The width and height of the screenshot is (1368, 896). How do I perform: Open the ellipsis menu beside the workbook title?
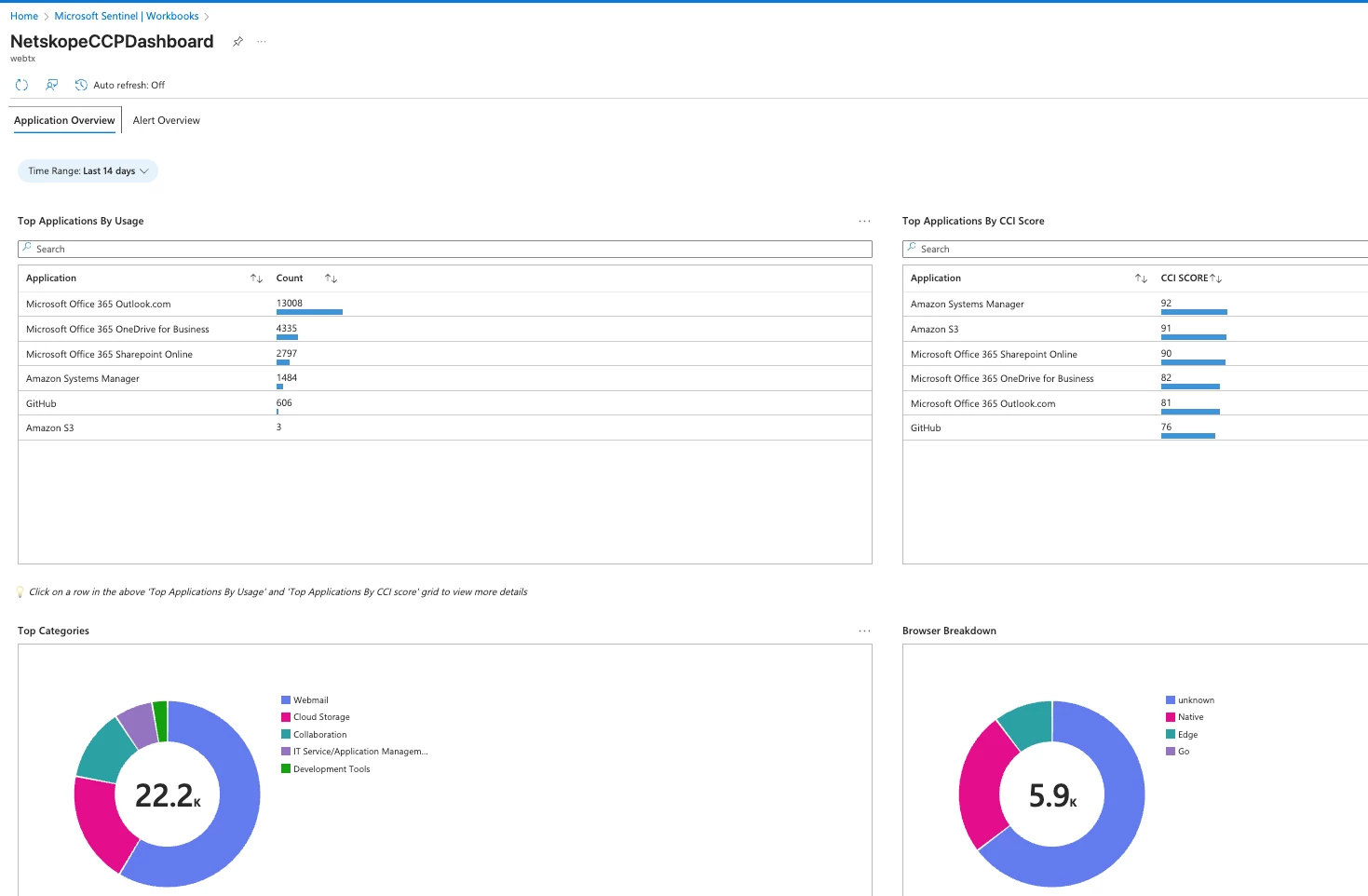point(262,42)
